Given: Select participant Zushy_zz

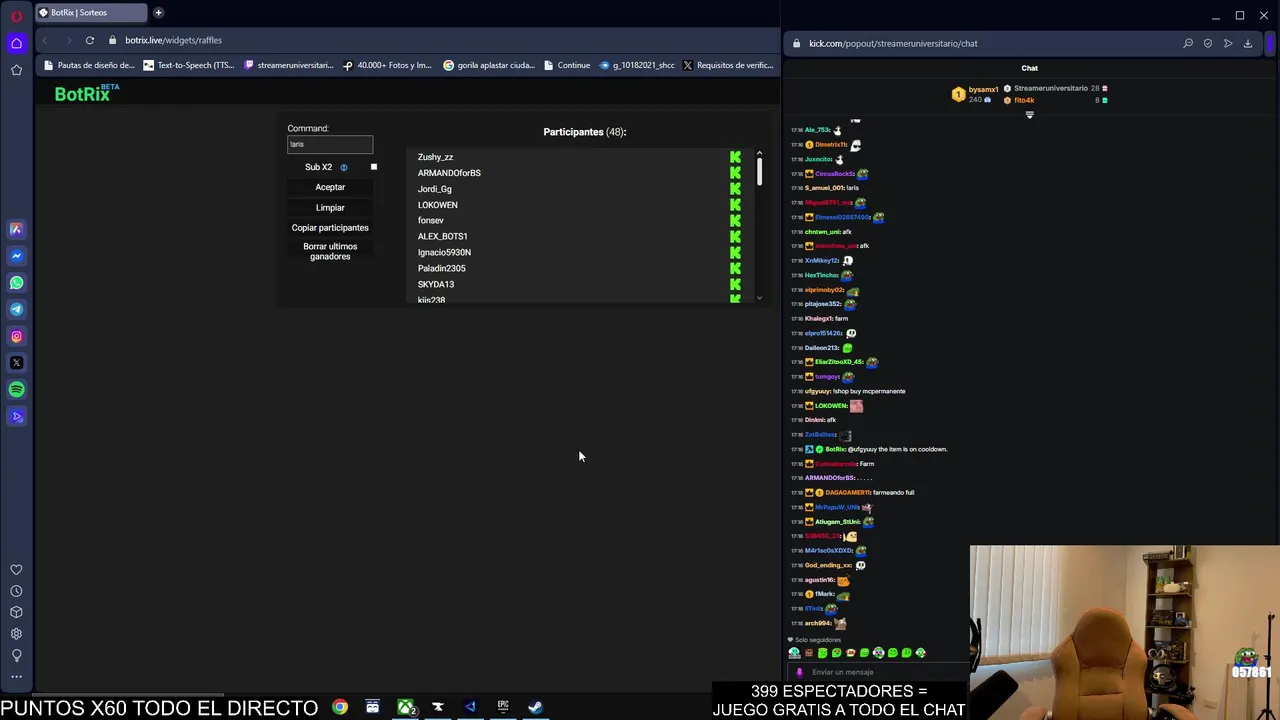Looking at the screenshot, I should coord(435,157).
